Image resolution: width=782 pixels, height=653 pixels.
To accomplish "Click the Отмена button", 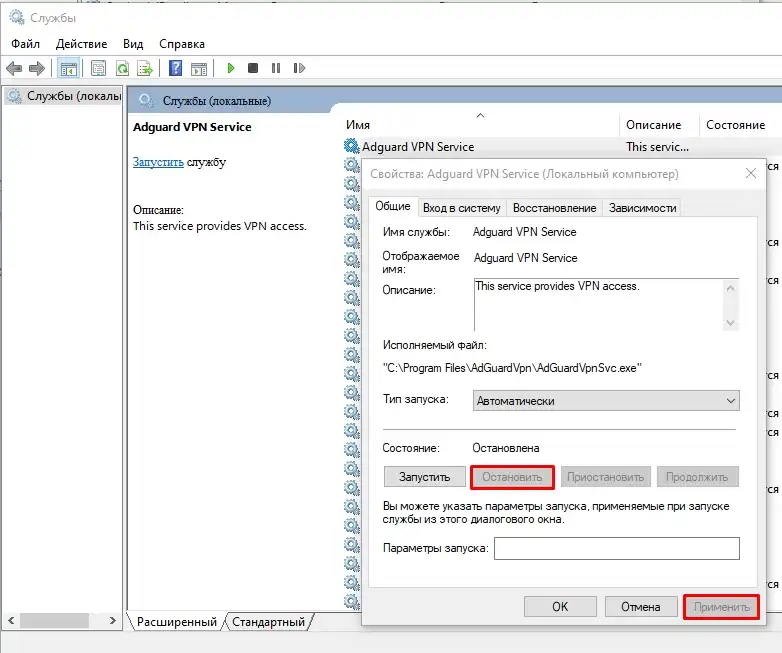I will click(641, 607).
